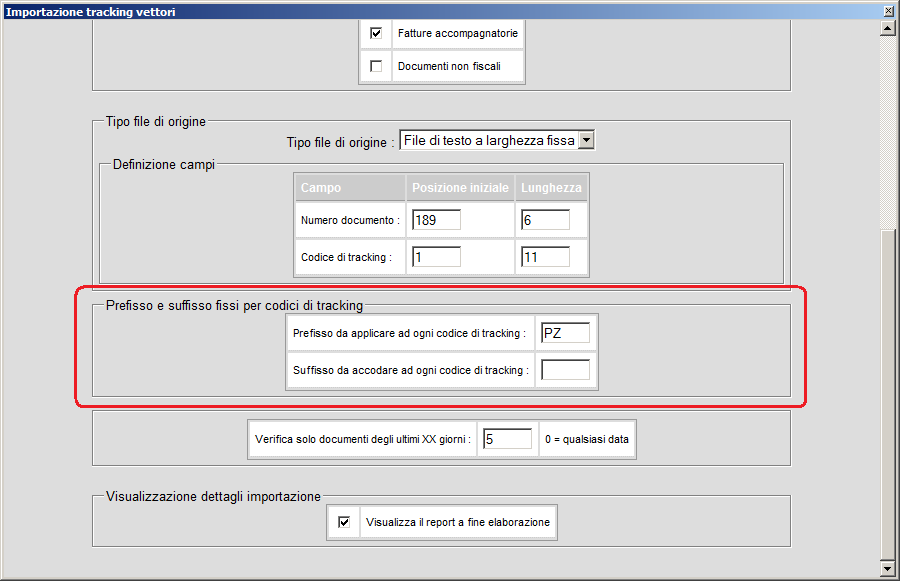The image size is (900, 581).
Task: Click the Visualizzazione dettagli importazione group title
Action: (213, 497)
